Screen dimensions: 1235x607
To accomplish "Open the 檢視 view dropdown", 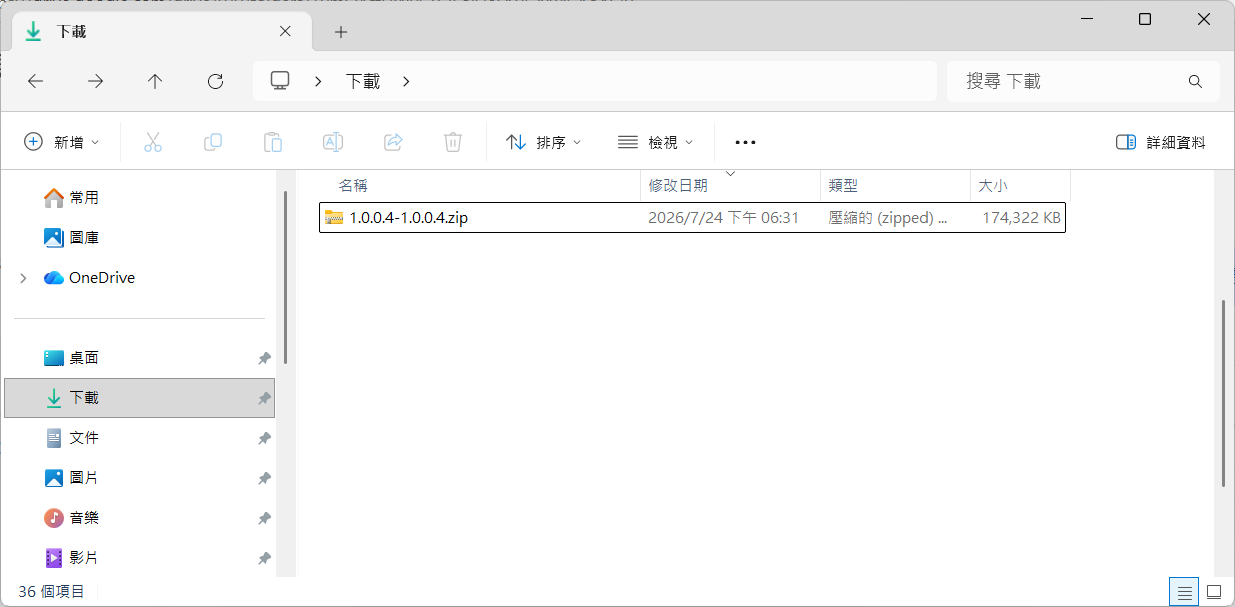I will click(x=656, y=142).
